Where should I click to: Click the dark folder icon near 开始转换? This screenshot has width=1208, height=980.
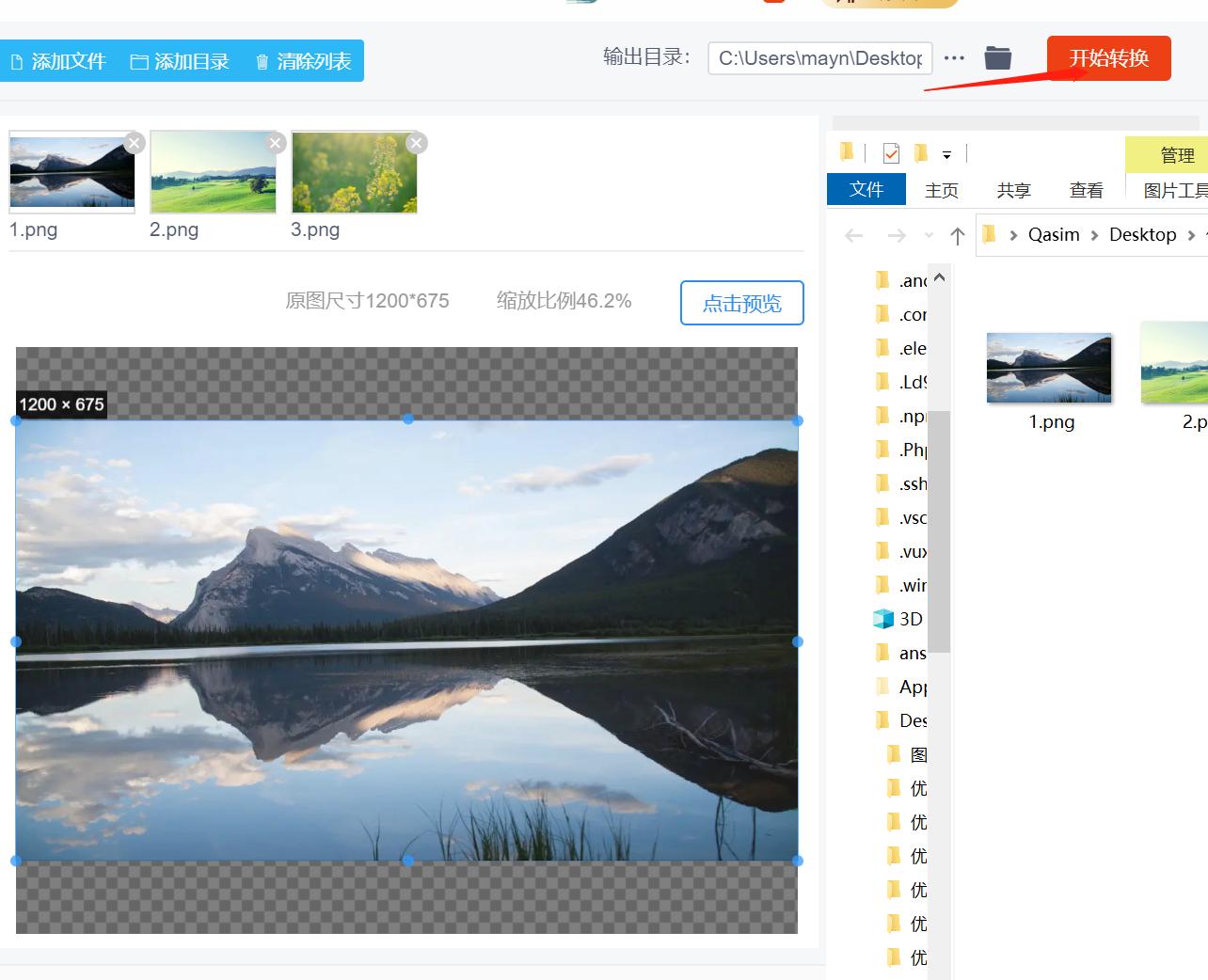999,57
